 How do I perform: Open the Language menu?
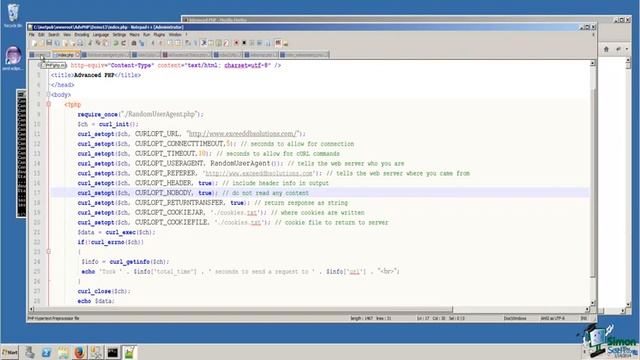click(x=101, y=35)
